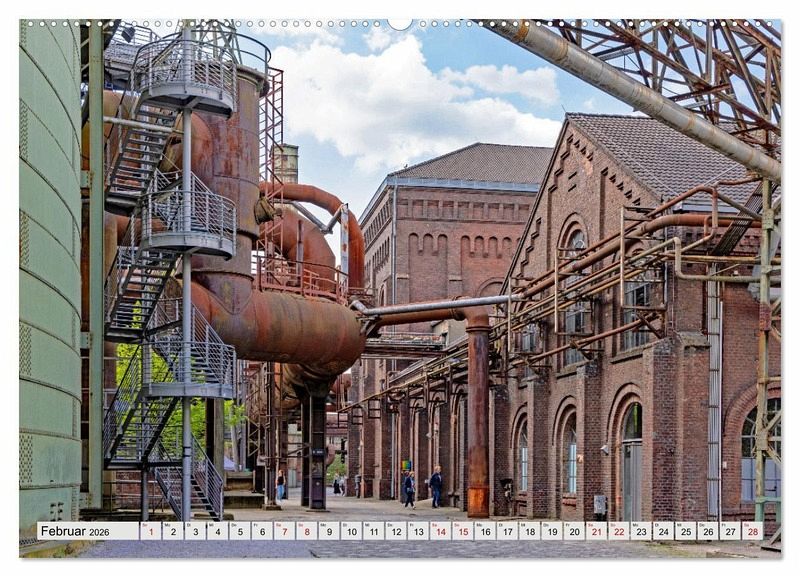This screenshot has height=577, width=800.
Task: Click the pedestrians walking on the path
Action: (x=422, y=487)
